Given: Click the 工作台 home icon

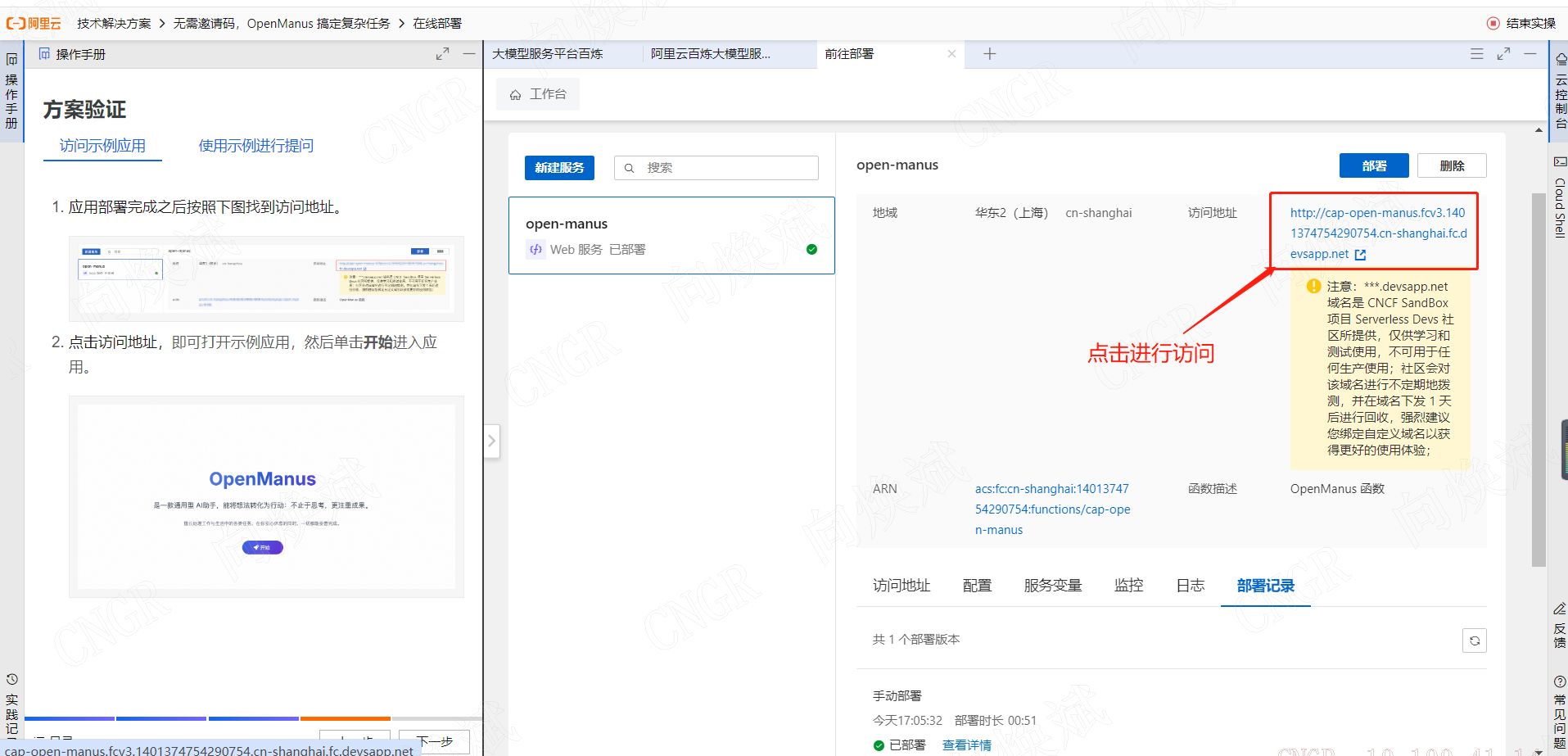Looking at the screenshot, I should pyautogui.click(x=515, y=95).
